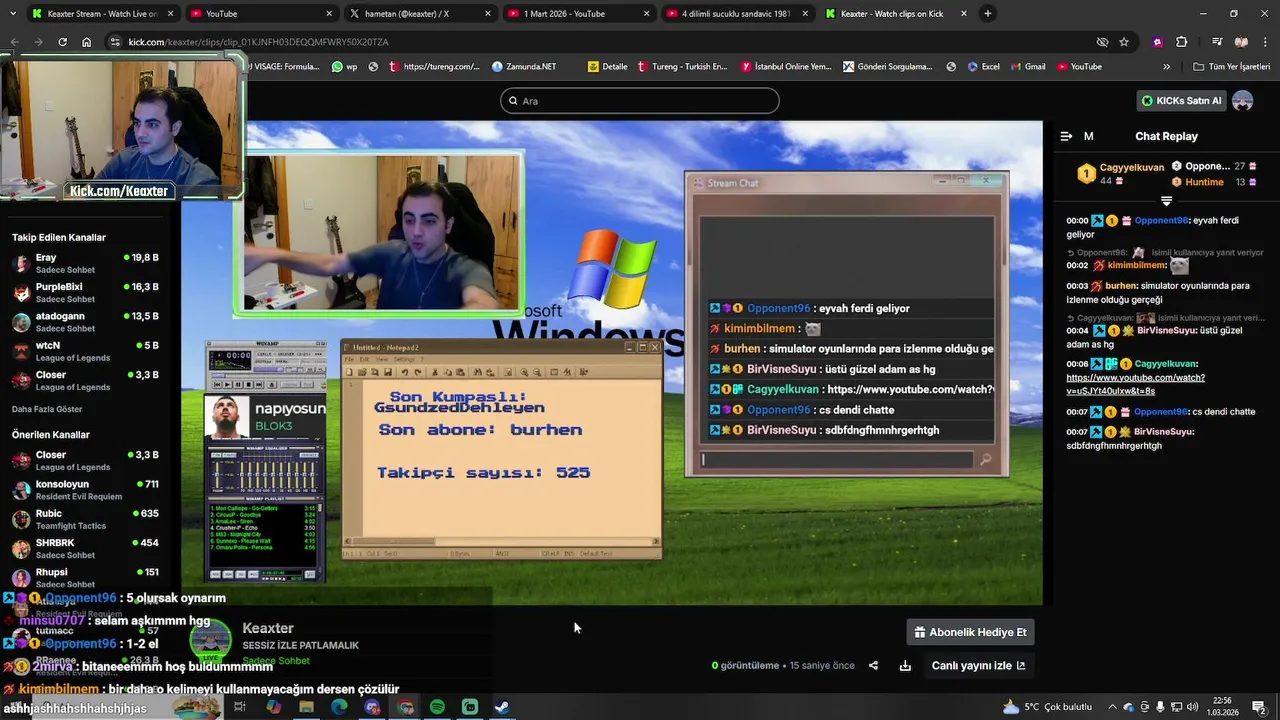Open Rubic recommended channel
1280x720 pixels.
click(85, 519)
